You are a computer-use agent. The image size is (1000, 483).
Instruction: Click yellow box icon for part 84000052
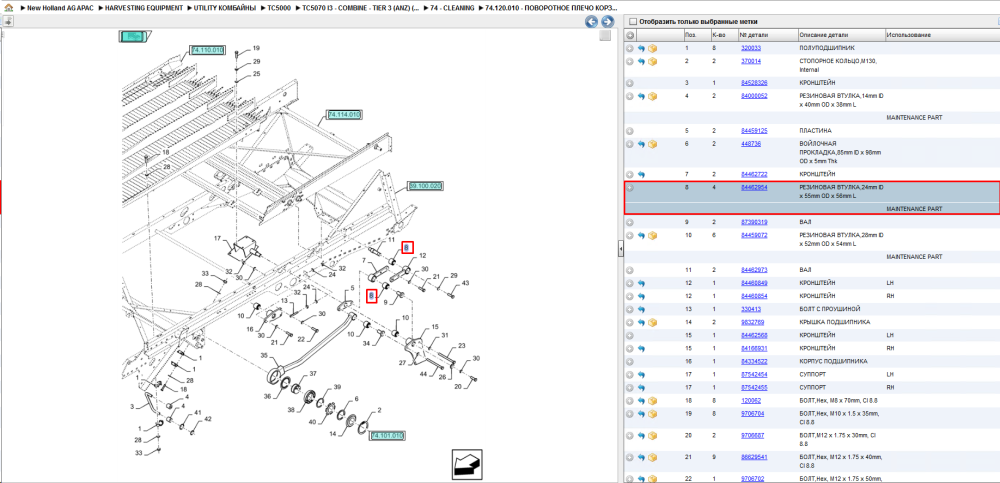(x=652, y=96)
